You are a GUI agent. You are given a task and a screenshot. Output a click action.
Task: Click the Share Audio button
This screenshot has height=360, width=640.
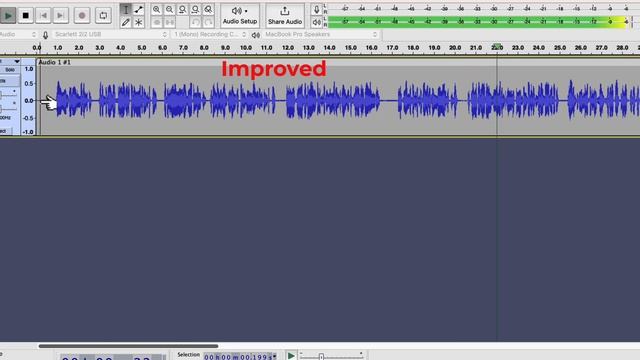click(285, 16)
